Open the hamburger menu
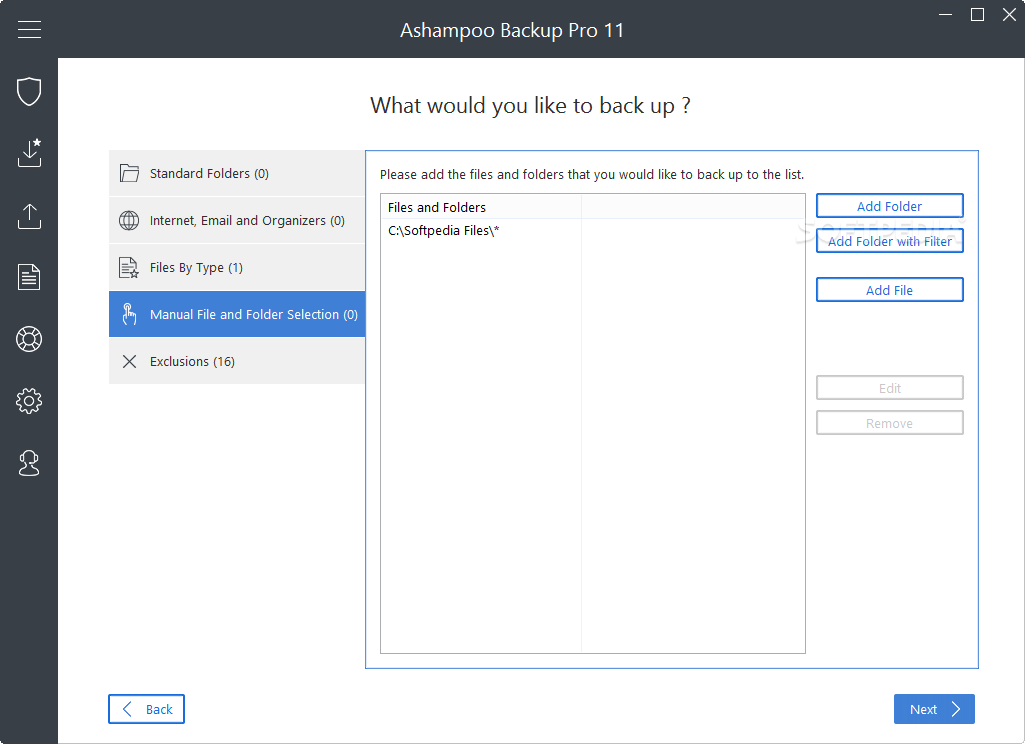The image size is (1025, 744). (x=29, y=29)
